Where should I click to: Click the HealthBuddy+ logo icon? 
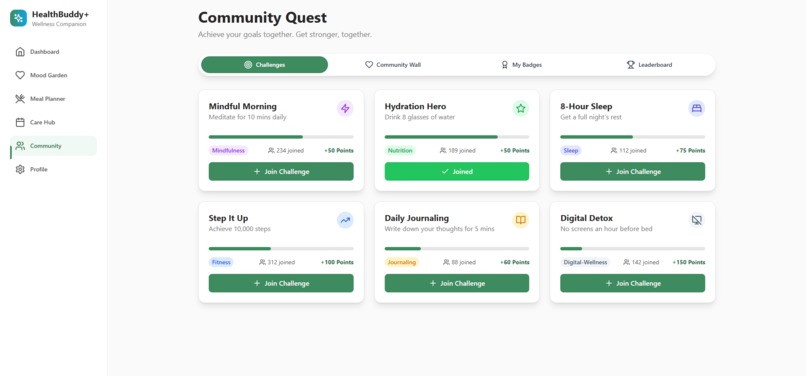pos(19,18)
